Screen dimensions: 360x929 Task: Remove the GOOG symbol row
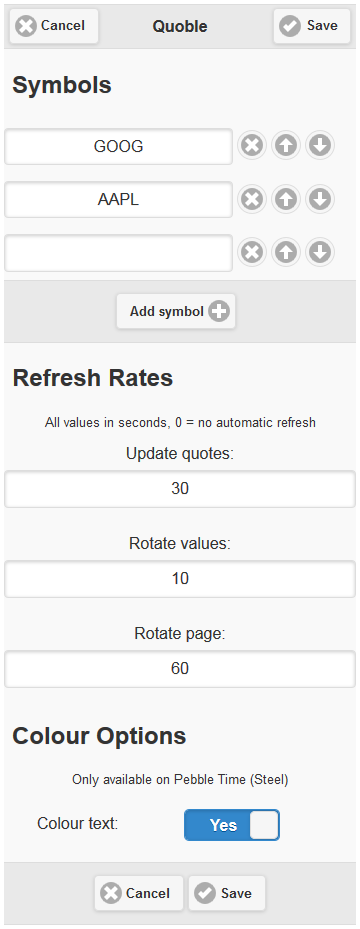point(252,145)
